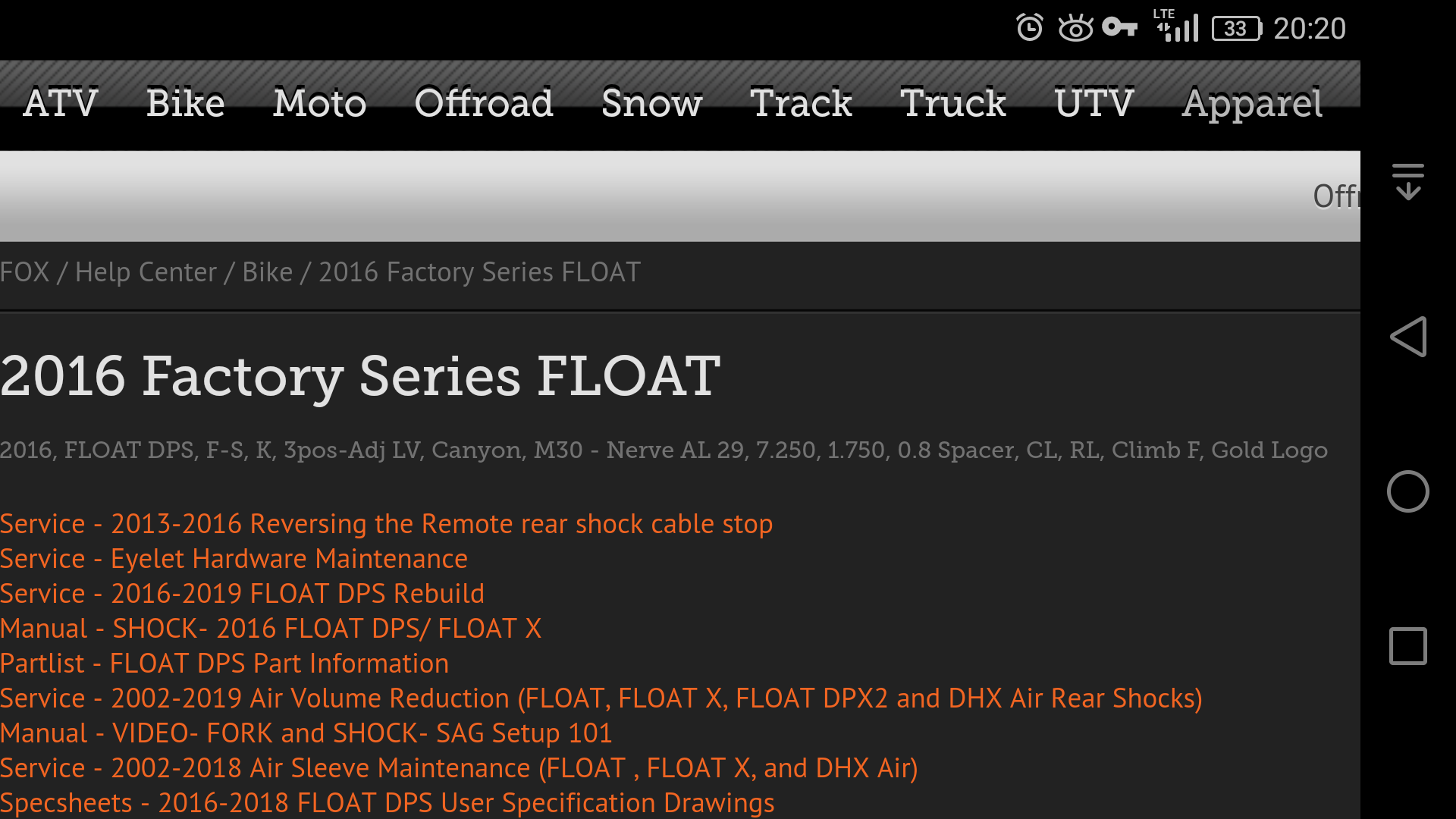Tap the LTE signal strength icon
Screen dimensions: 1456x819
point(1176,26)
